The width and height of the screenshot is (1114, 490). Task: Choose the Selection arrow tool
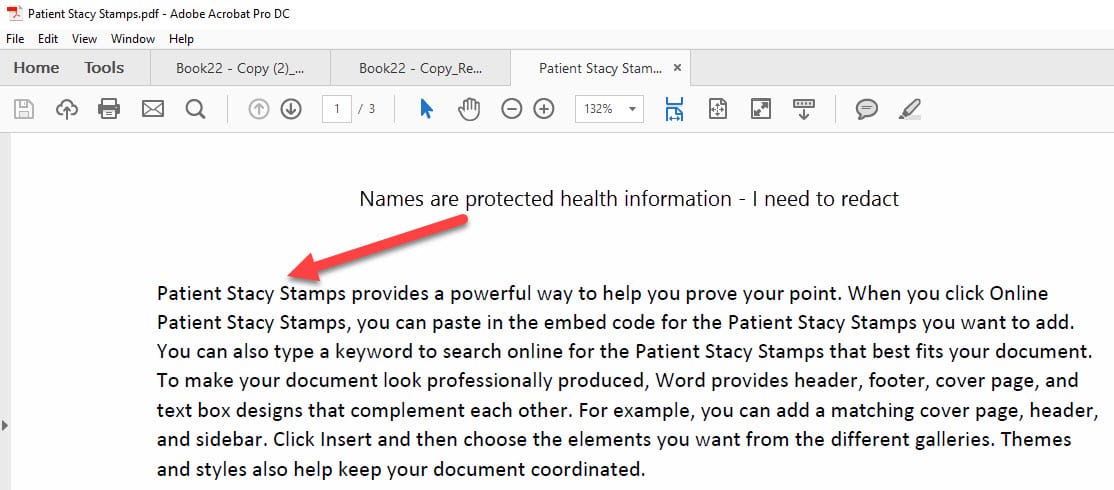coord(426,109)
